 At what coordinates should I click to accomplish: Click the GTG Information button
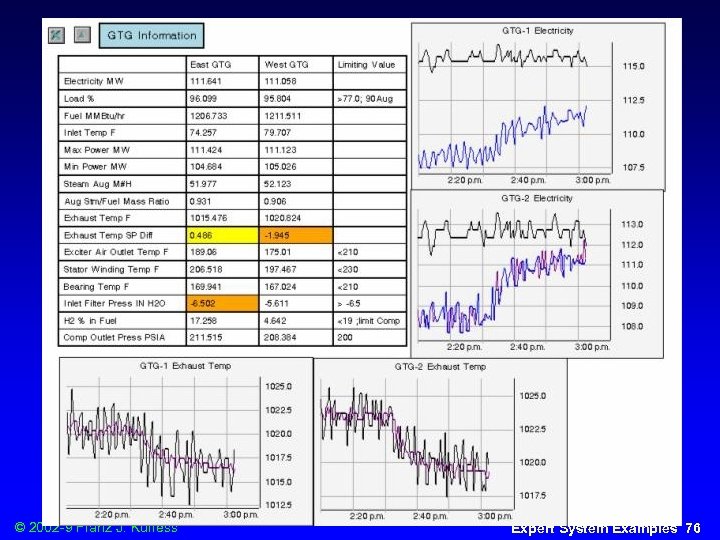(x=152, y=35)
